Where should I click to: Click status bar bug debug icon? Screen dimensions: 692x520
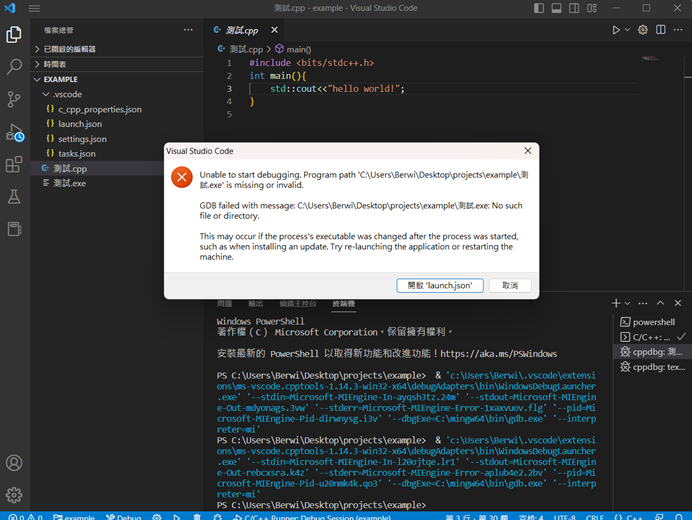218,516
